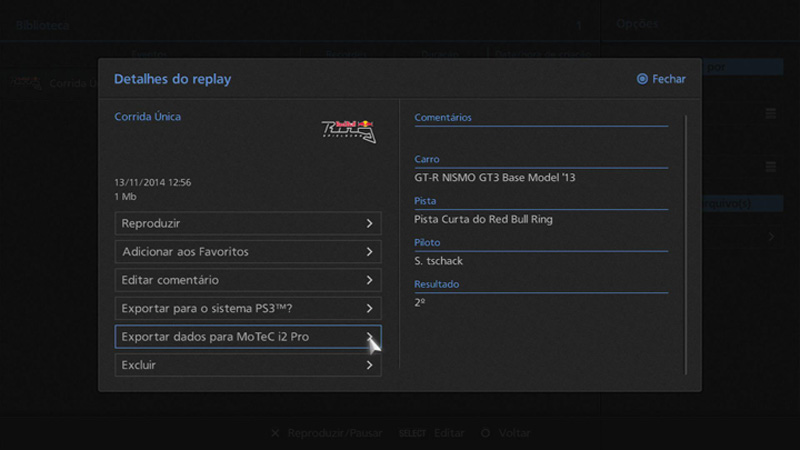The height and width of the screenshot is (450, 800).
Task: Click the comments panel vertical scrollbar
Action: click(686, 240)
